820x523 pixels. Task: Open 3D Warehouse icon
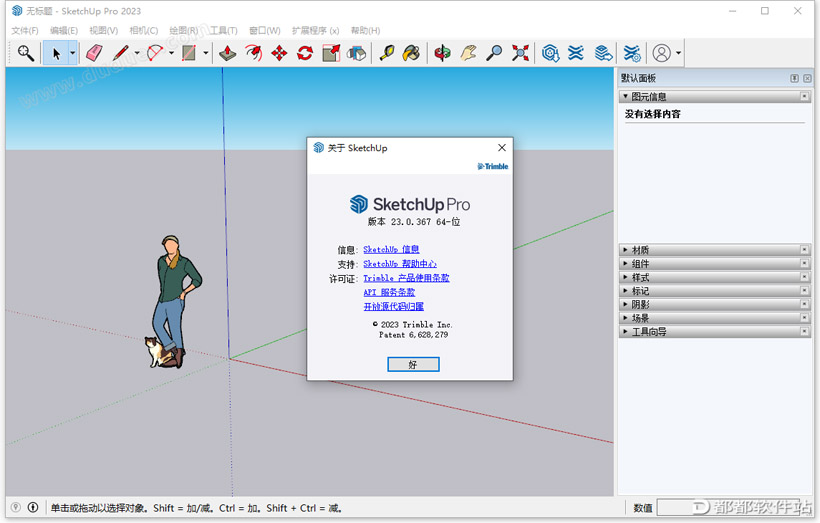(551, 53)
